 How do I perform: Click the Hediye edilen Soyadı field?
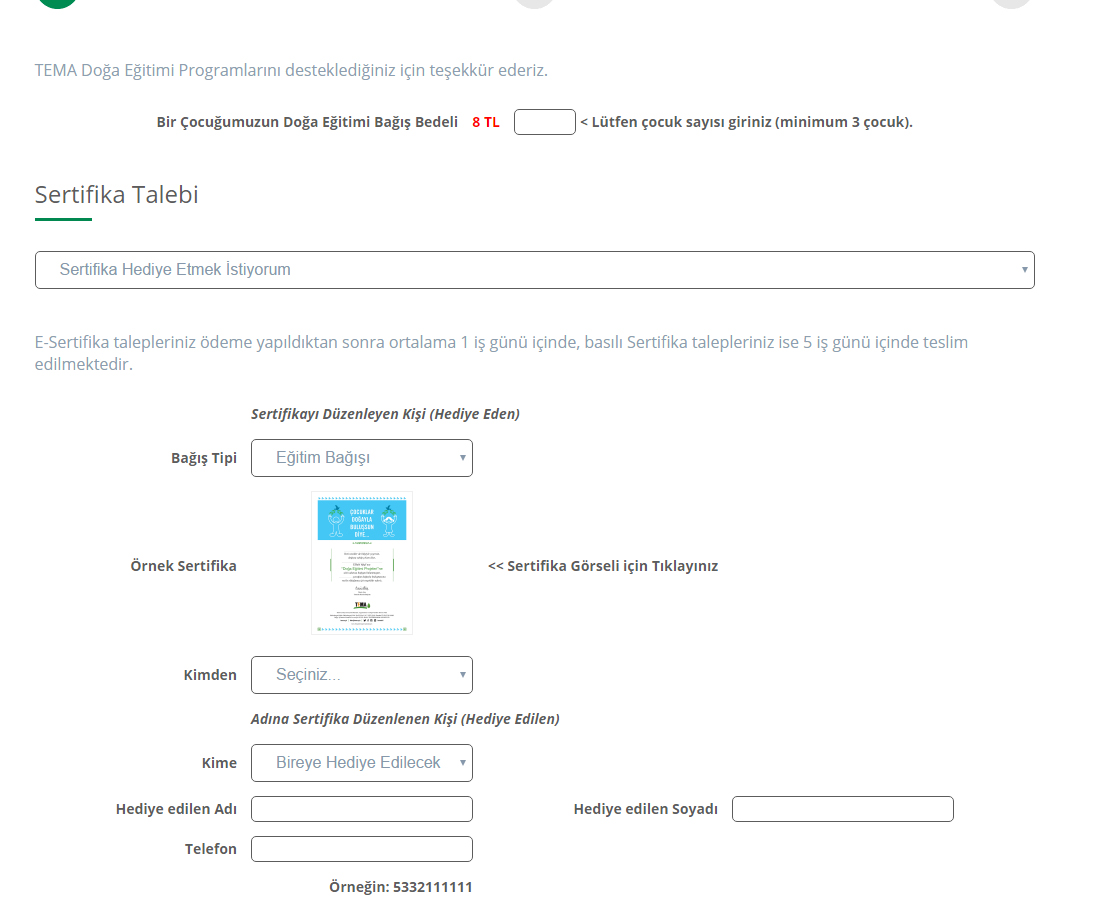pos(842,809)
